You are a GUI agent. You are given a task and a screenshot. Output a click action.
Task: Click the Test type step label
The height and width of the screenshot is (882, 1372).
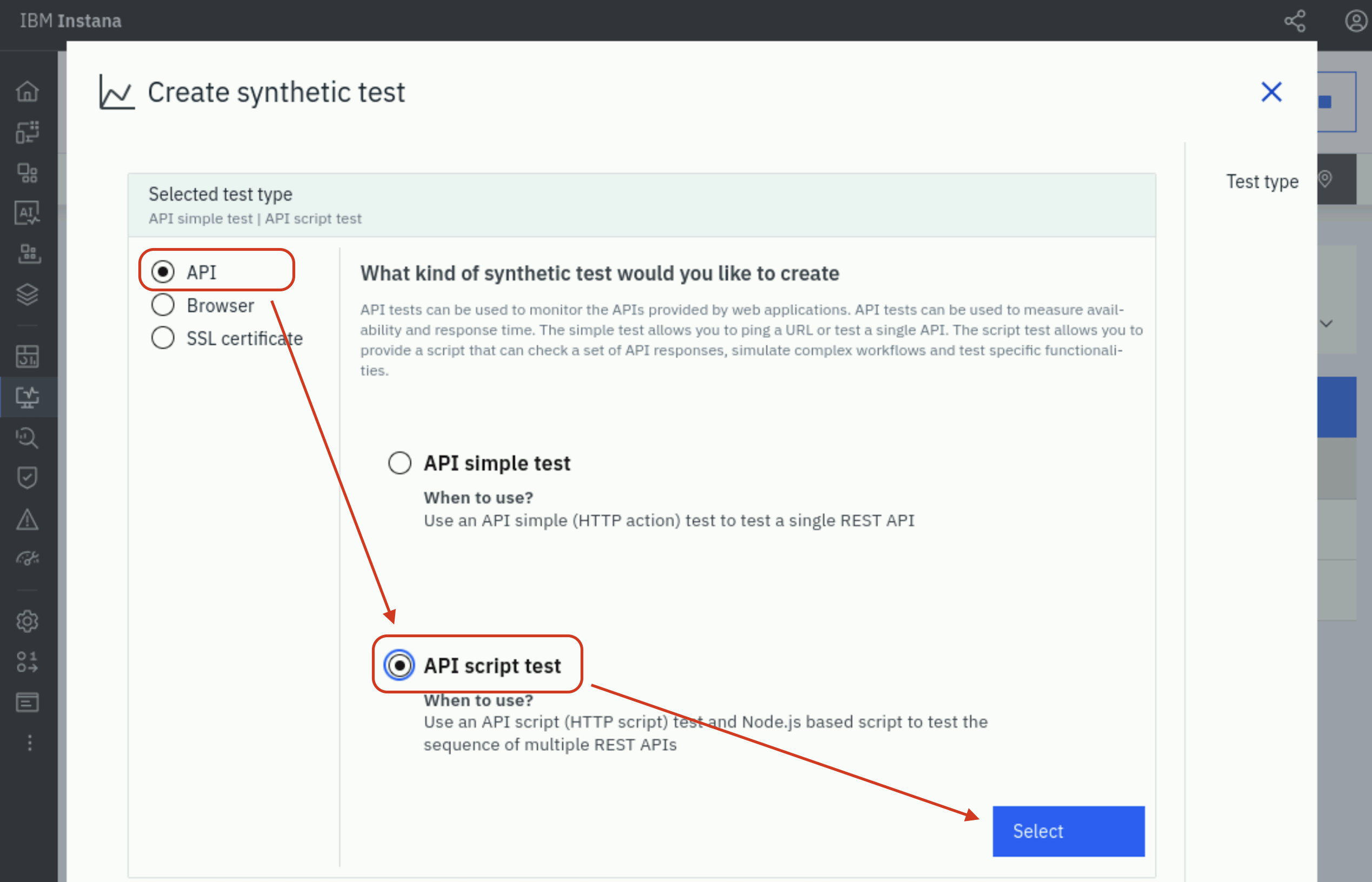click(1262, 182)
